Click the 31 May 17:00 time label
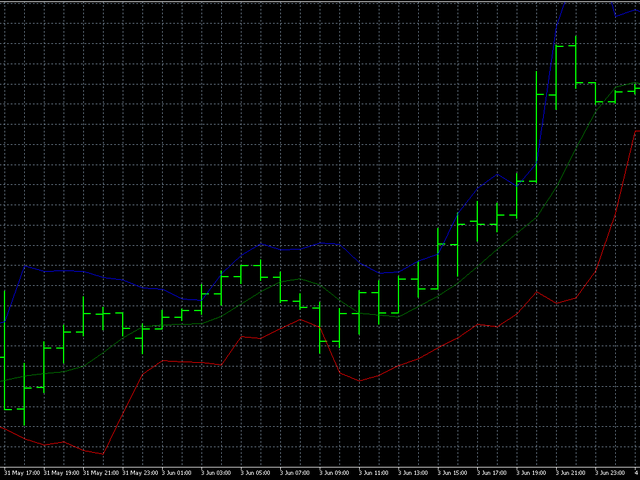This screenshot has height=480, width=640. click(x=24, y=472)
